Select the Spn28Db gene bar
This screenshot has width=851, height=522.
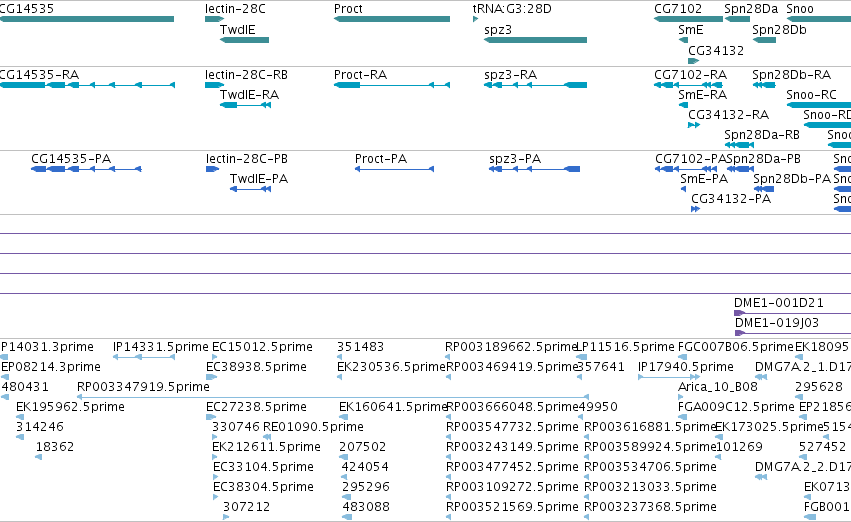click(764, 40)
